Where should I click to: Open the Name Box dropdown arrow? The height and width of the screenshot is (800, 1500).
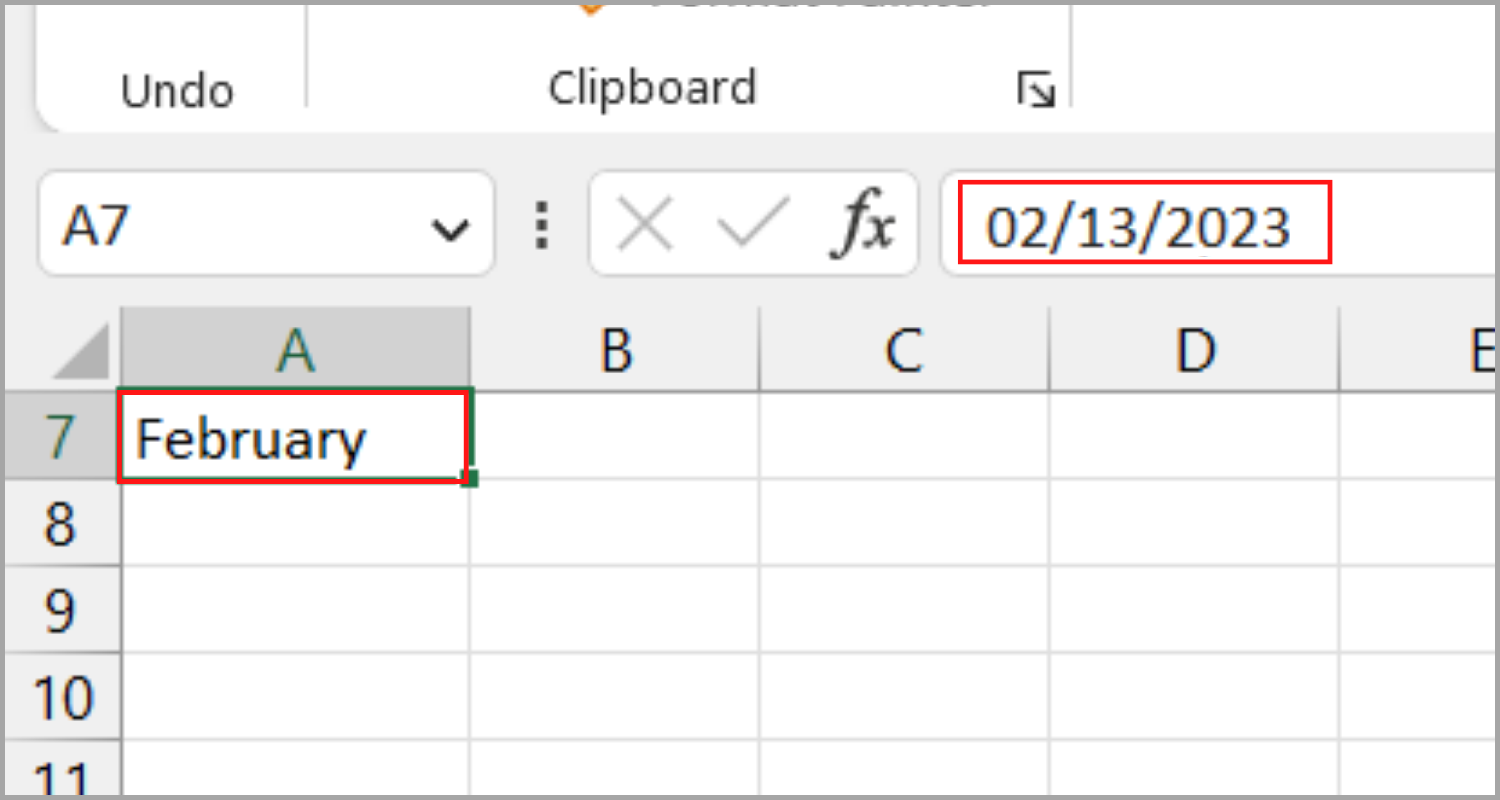[x=449, y=228]
